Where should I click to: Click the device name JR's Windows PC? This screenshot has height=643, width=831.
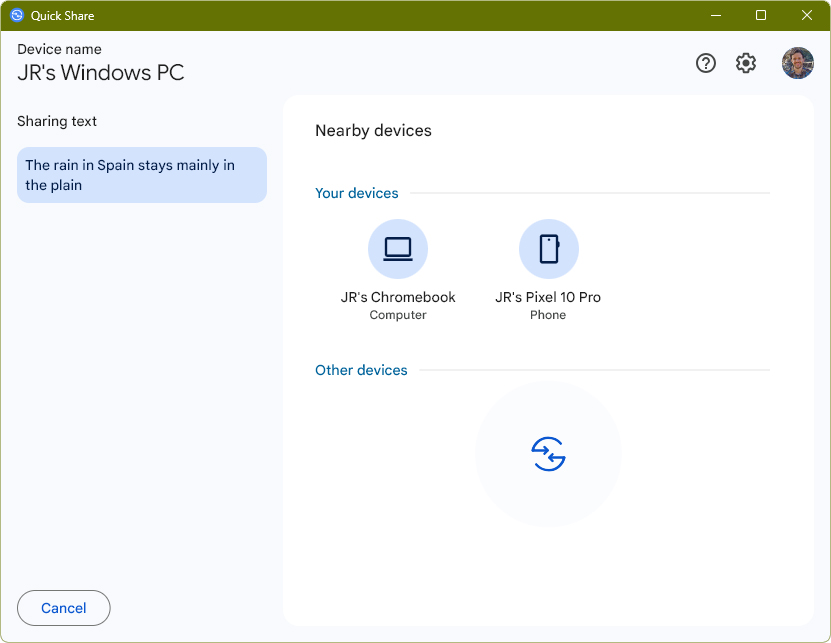100,72
